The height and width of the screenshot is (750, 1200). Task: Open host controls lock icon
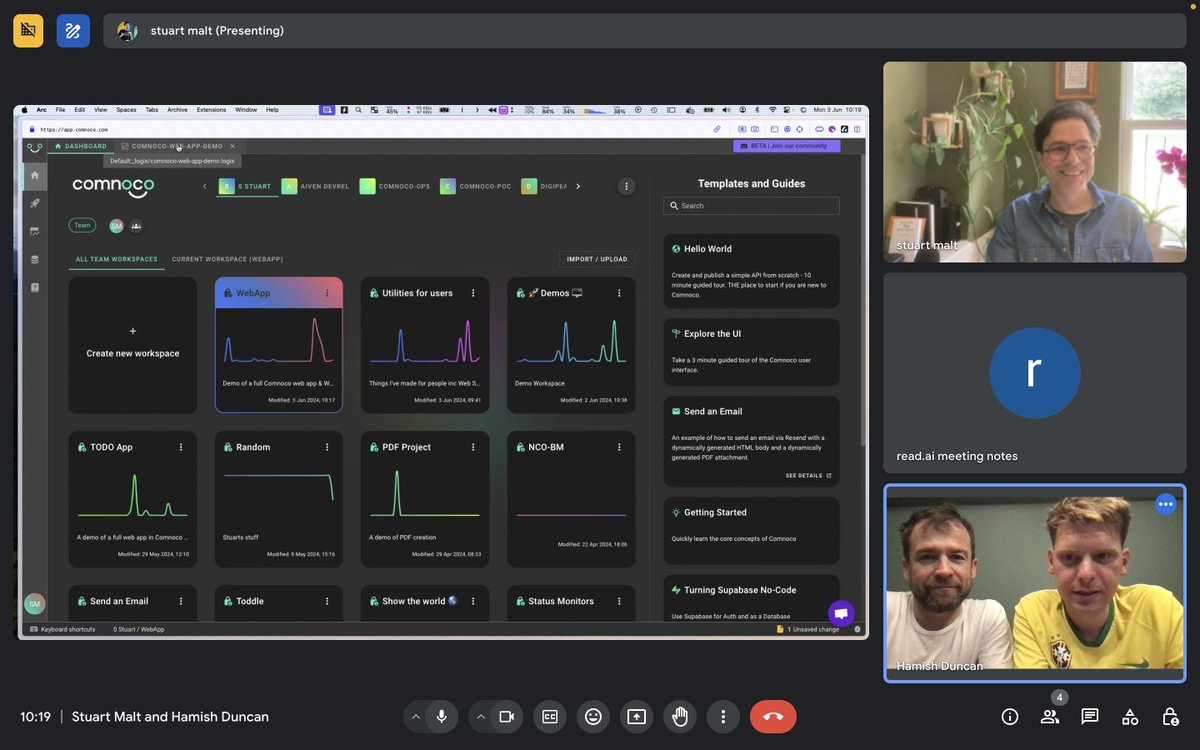coord(1169,716)
